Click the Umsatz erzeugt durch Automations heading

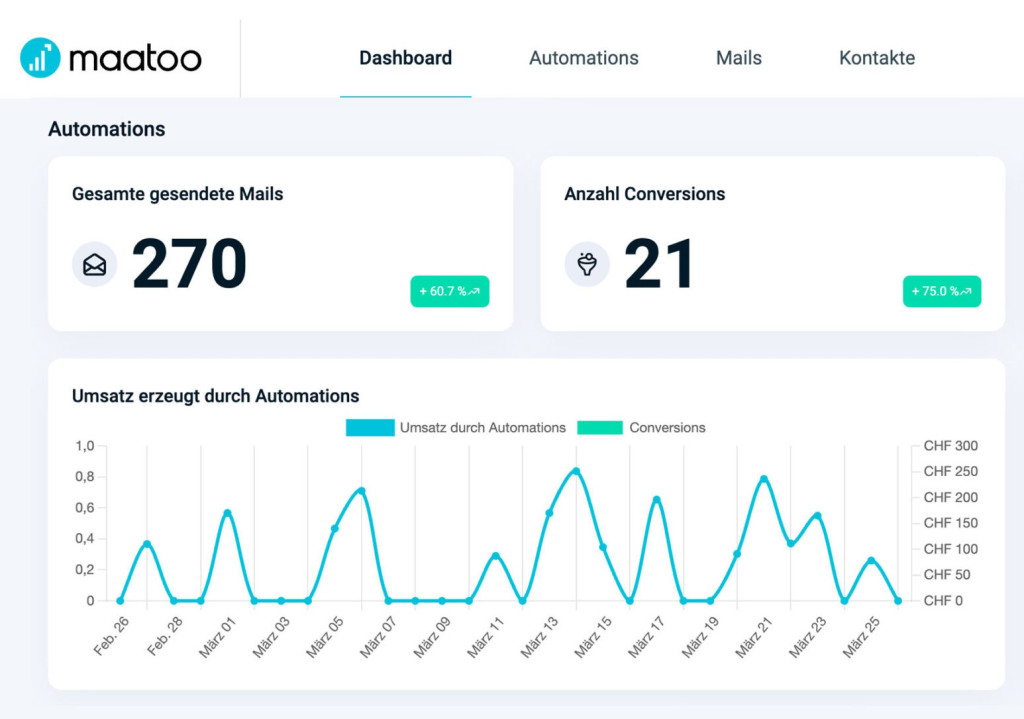point(216,396)
